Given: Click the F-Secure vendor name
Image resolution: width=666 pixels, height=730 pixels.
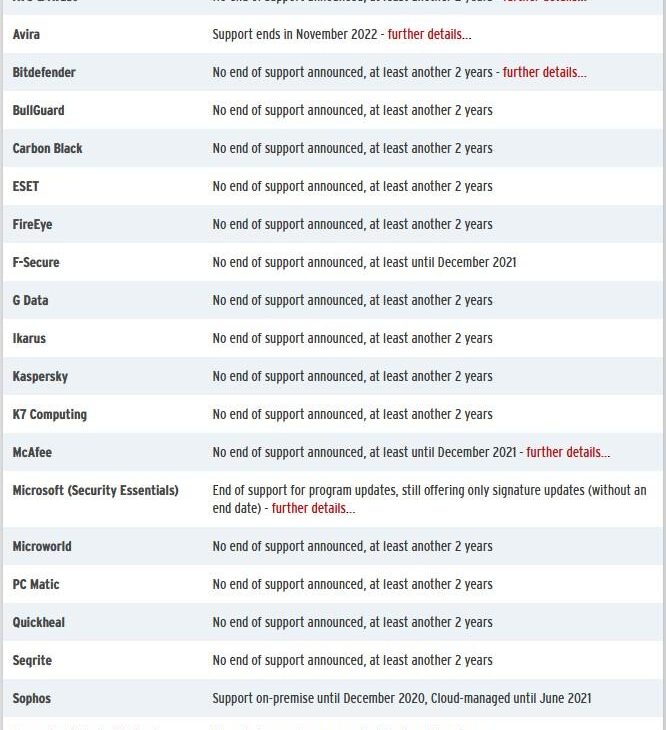Looking at the screenshot, I should pos(36,262).
